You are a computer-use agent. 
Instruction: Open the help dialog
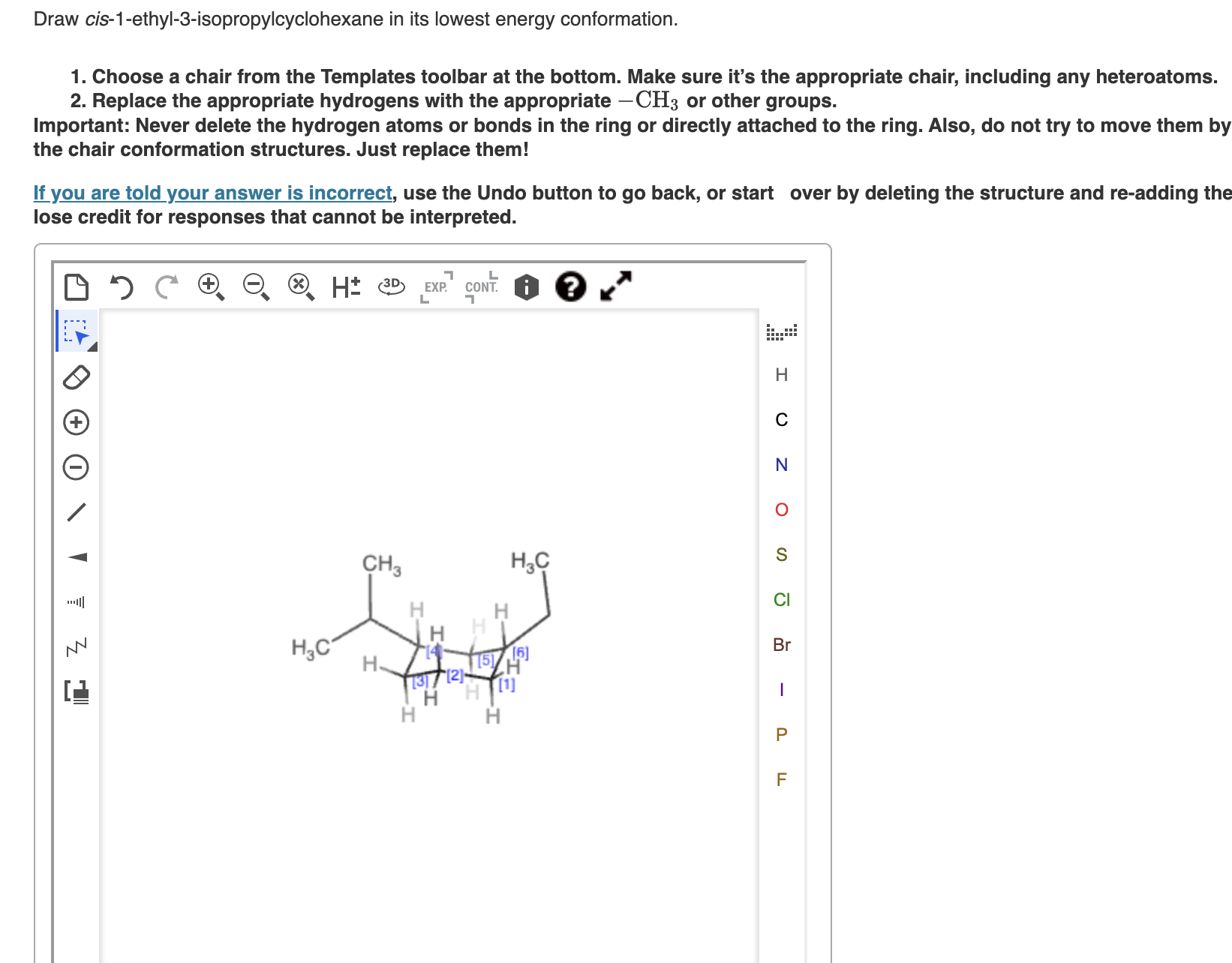(x=570, y=286)
